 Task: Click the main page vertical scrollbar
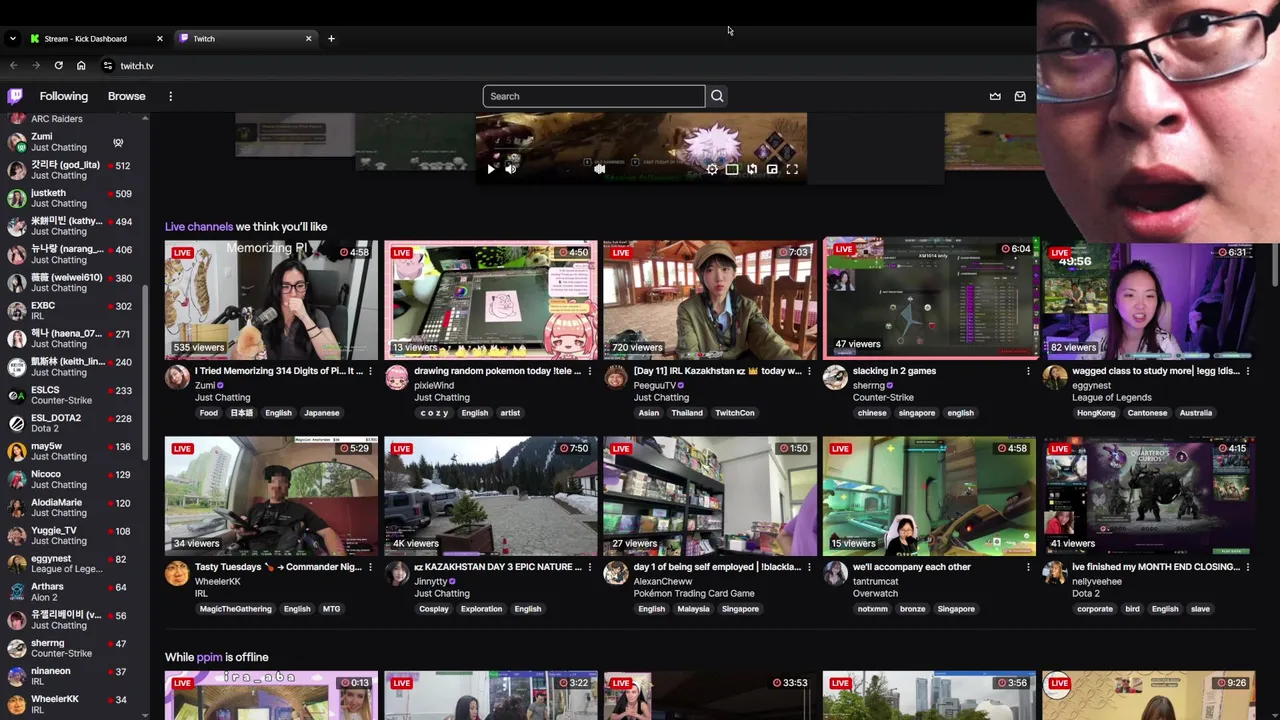(1276, 265)
